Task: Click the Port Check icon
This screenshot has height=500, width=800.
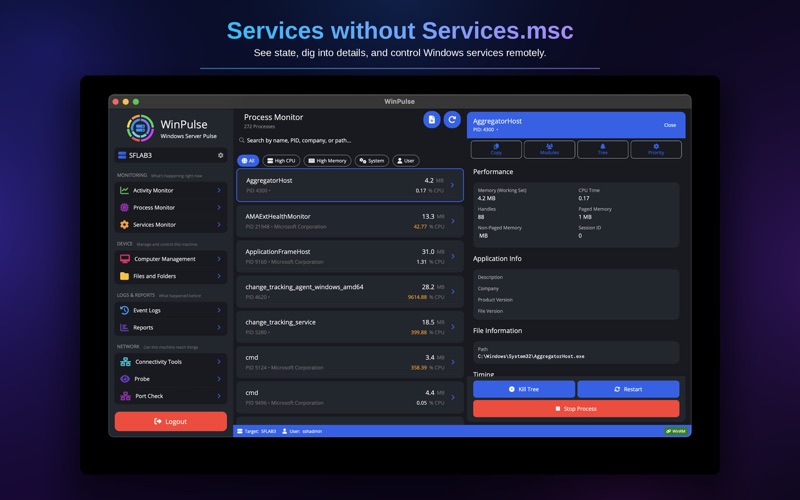Action: coord(125,396)
